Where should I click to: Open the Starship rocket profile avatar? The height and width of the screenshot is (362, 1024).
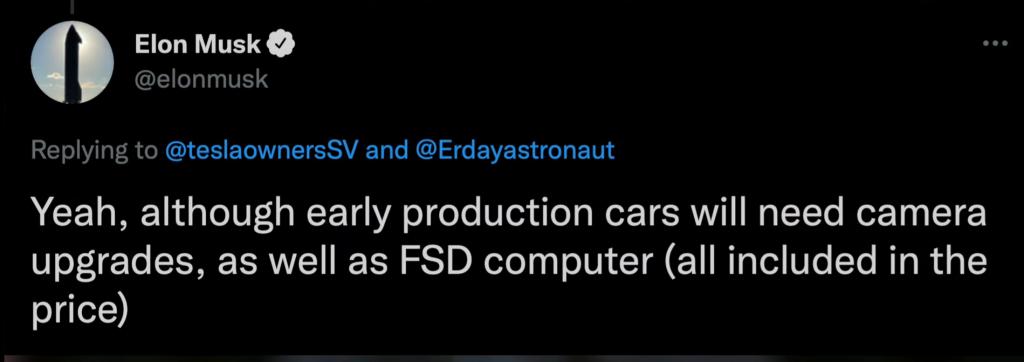[72, 62]
